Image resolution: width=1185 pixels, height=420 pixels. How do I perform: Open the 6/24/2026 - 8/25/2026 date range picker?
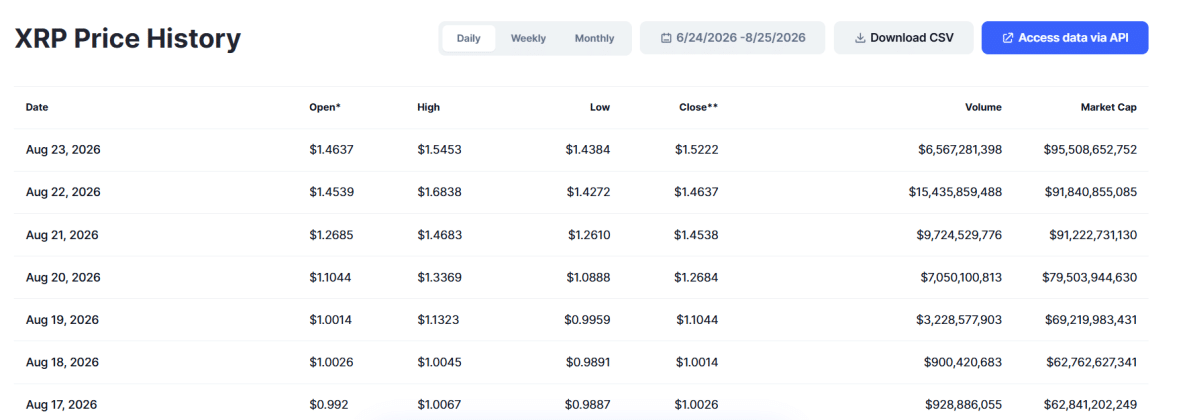[732, 38]
